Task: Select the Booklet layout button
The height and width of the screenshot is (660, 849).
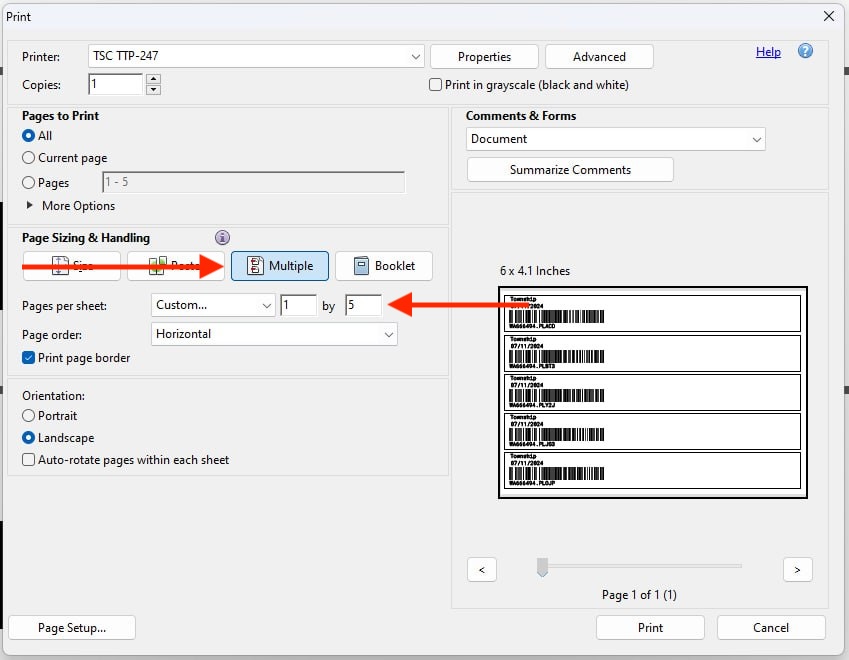Action: tap(384, 266)
